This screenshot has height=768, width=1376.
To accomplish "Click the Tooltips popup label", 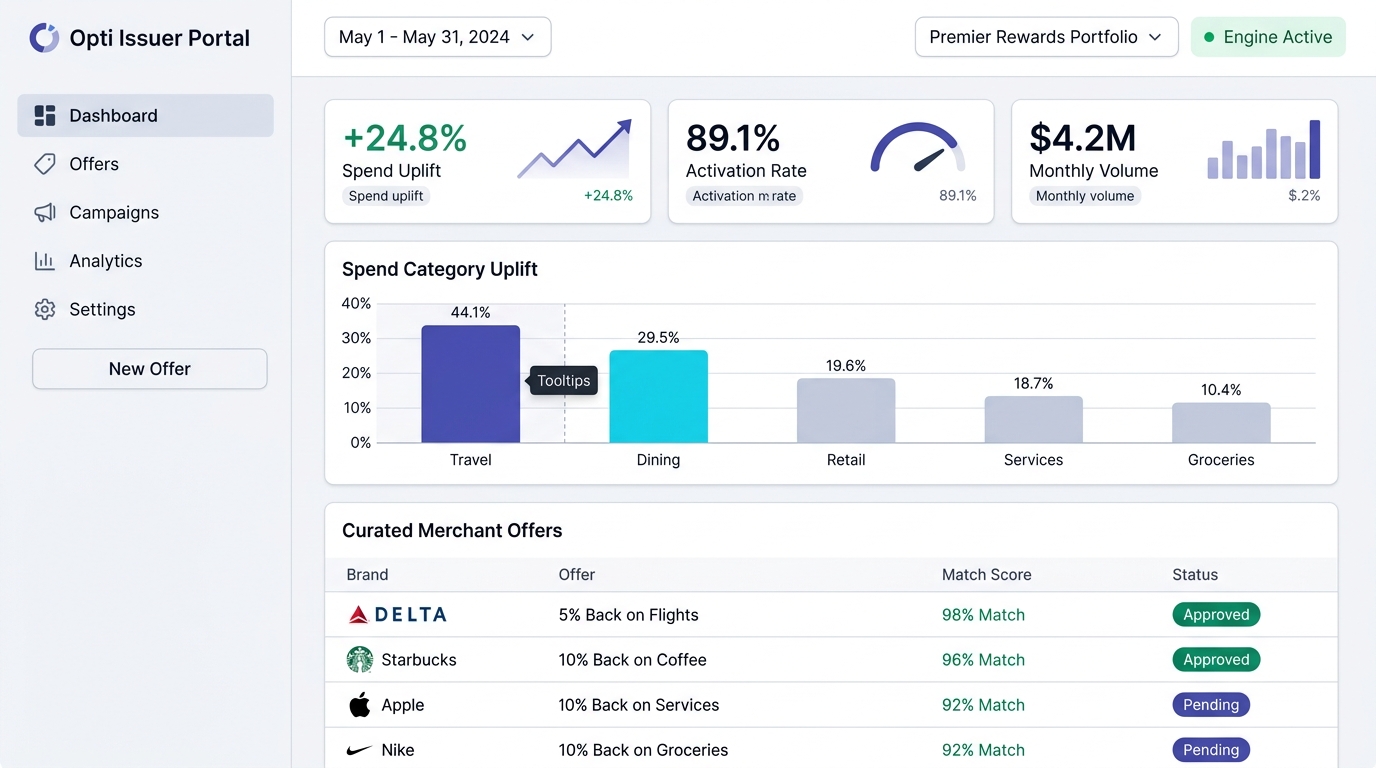I will point(564,381).
